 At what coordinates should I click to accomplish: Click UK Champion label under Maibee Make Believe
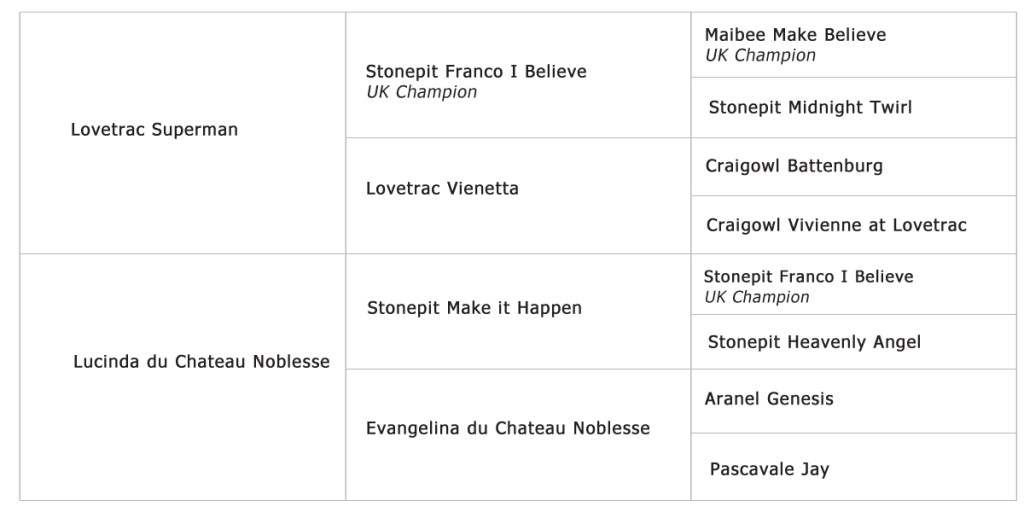(760, 56)
